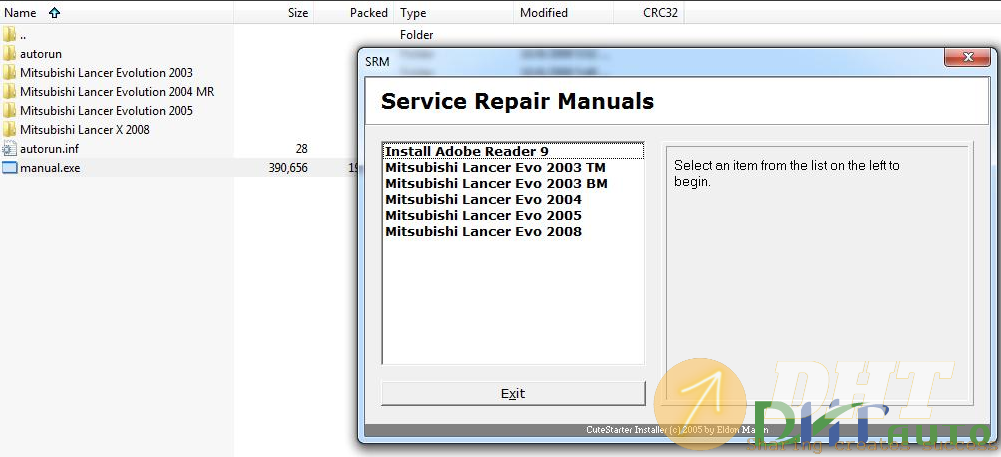Sort archive list by Type column
The height and width of the screenshot is (457, 1001).
coord(454,13)
